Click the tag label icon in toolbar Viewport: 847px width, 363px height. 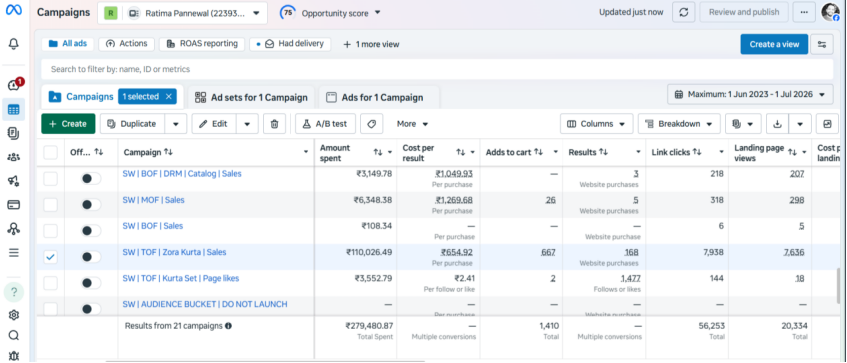[371, 124]
